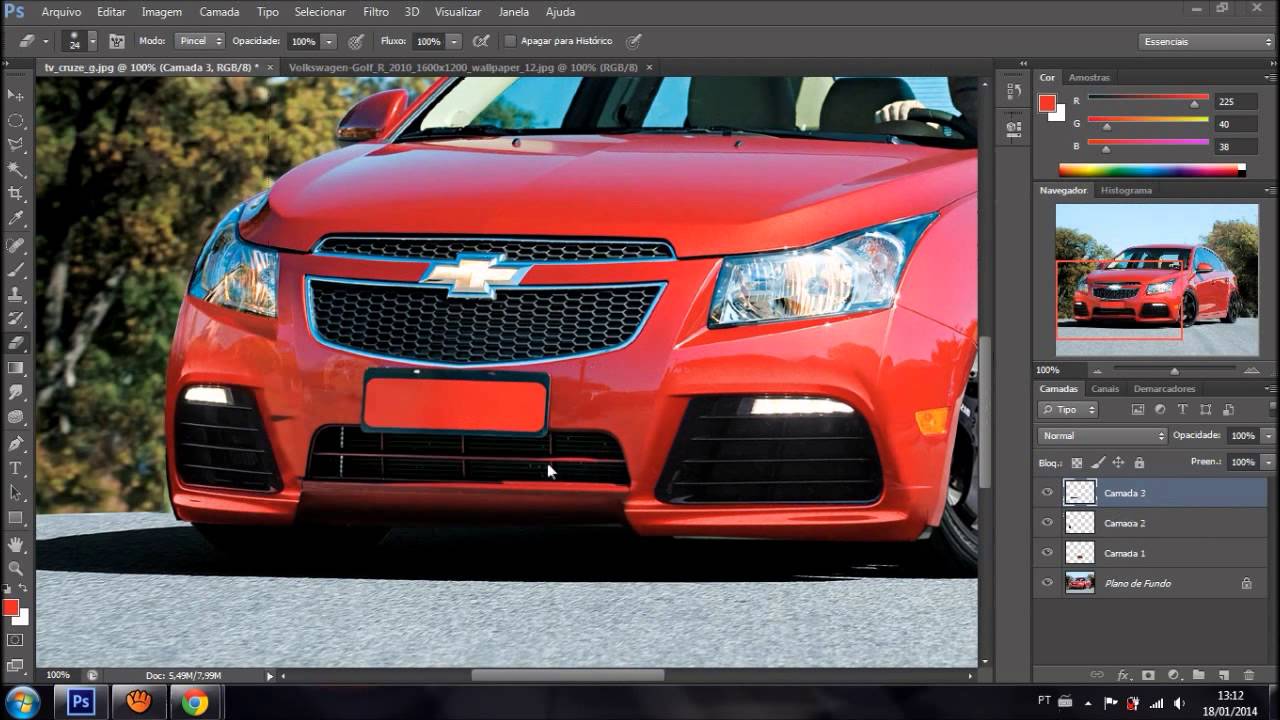The width and height of the screenshot is (1280, 720).
Task: Select the Crop tool
Action: (16, 194)
